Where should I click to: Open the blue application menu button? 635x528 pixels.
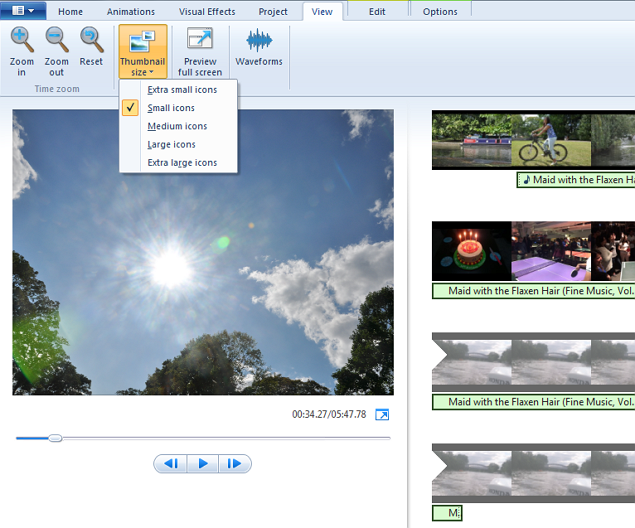[23, 10]
